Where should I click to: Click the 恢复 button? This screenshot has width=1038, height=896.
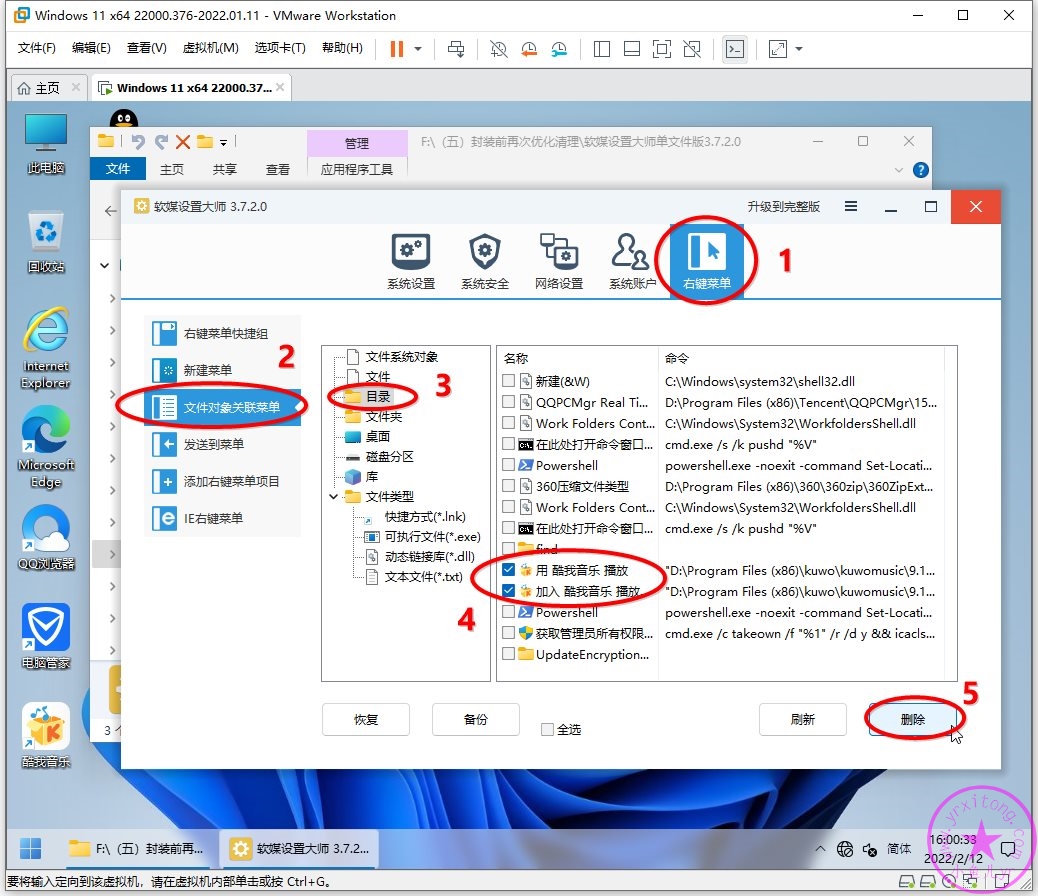(x=365, y=719)
